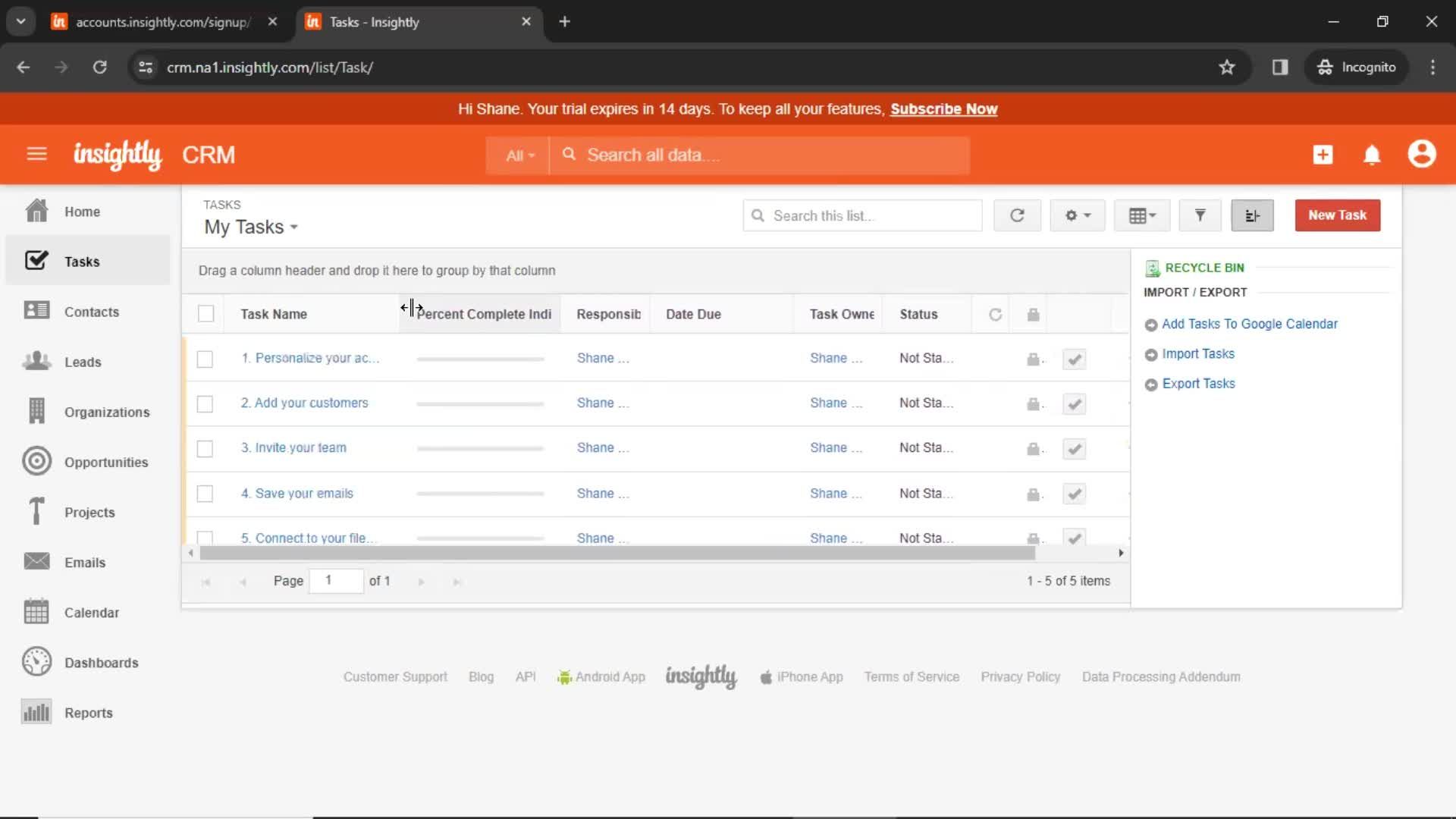Click the lock column header icon
Viewport: 1456px width, 819px height.
1033,314
